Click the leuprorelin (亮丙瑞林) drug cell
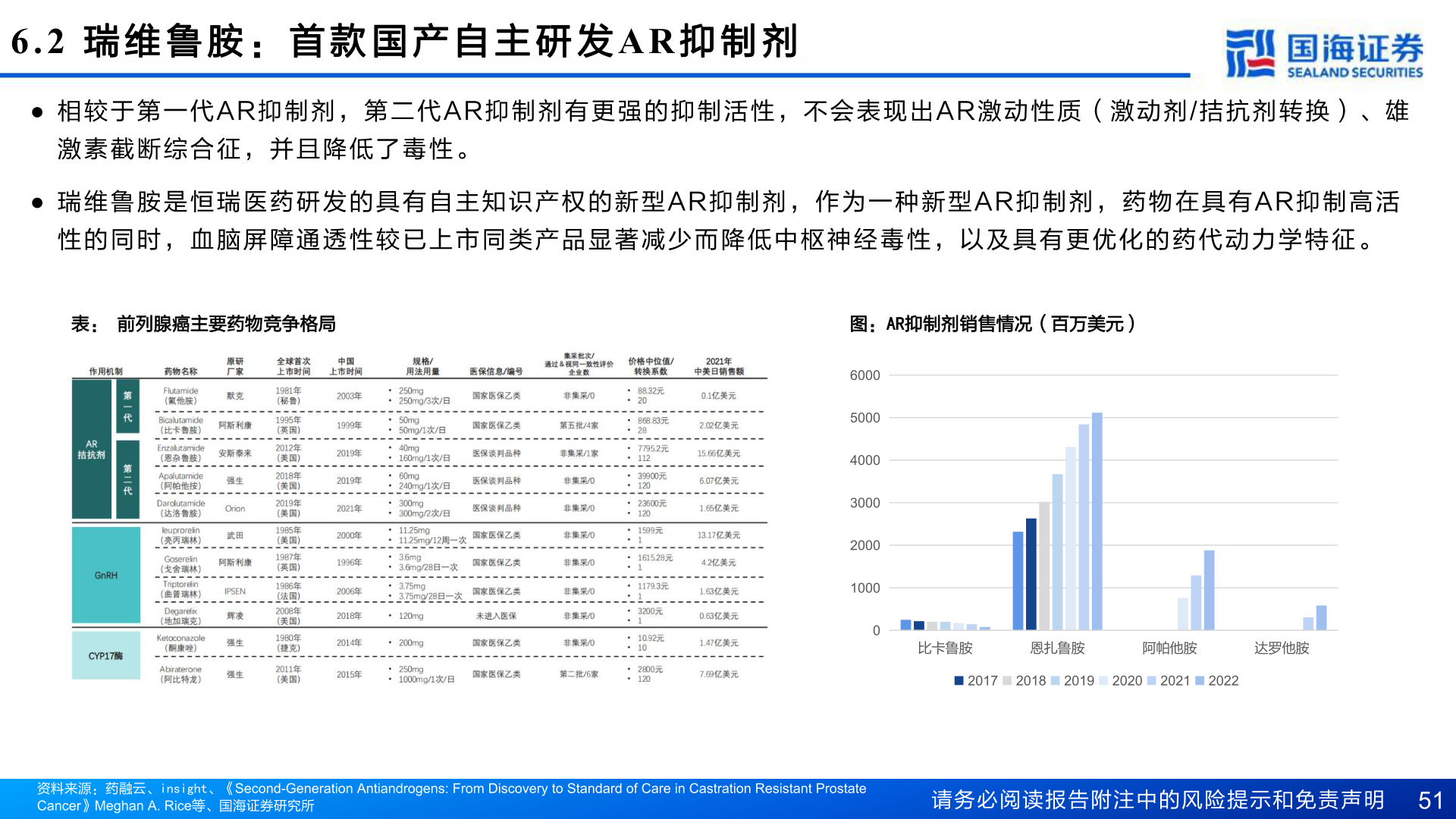 [180, 535]
